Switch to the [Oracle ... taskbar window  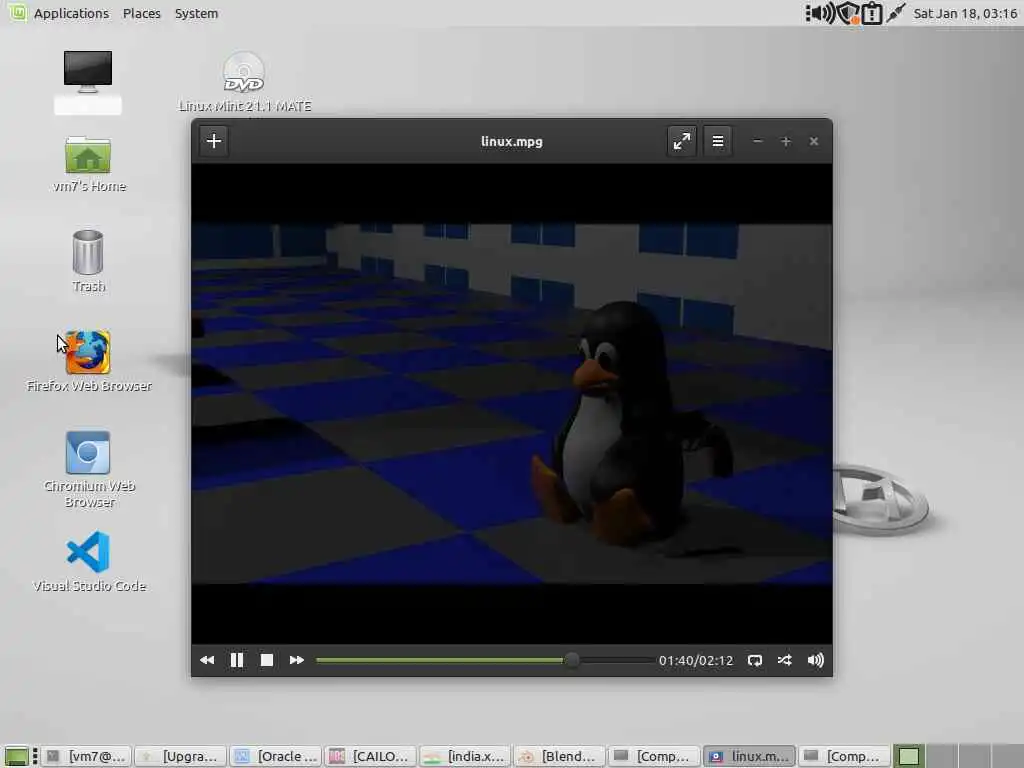tap(276, 756)
